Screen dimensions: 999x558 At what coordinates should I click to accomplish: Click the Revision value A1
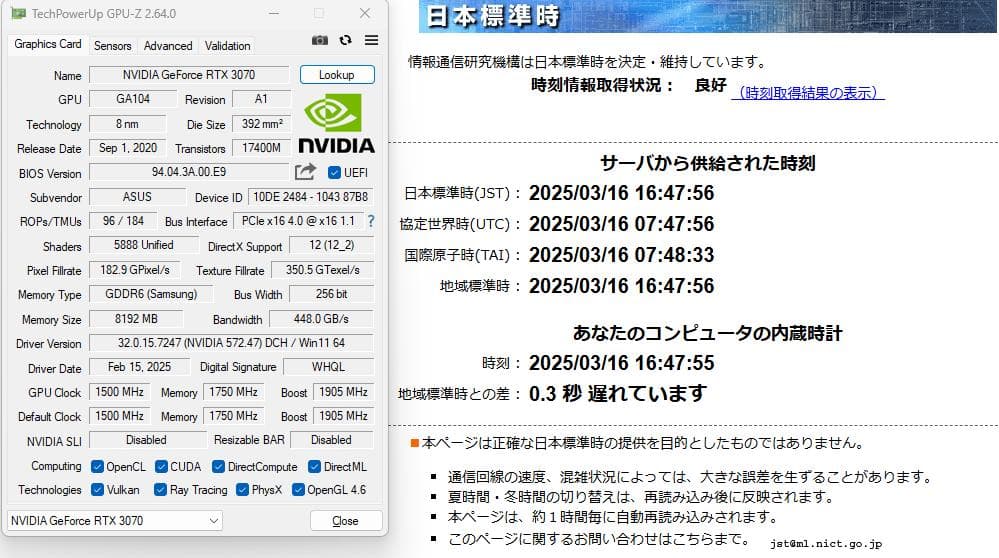[x=261, y=99]
